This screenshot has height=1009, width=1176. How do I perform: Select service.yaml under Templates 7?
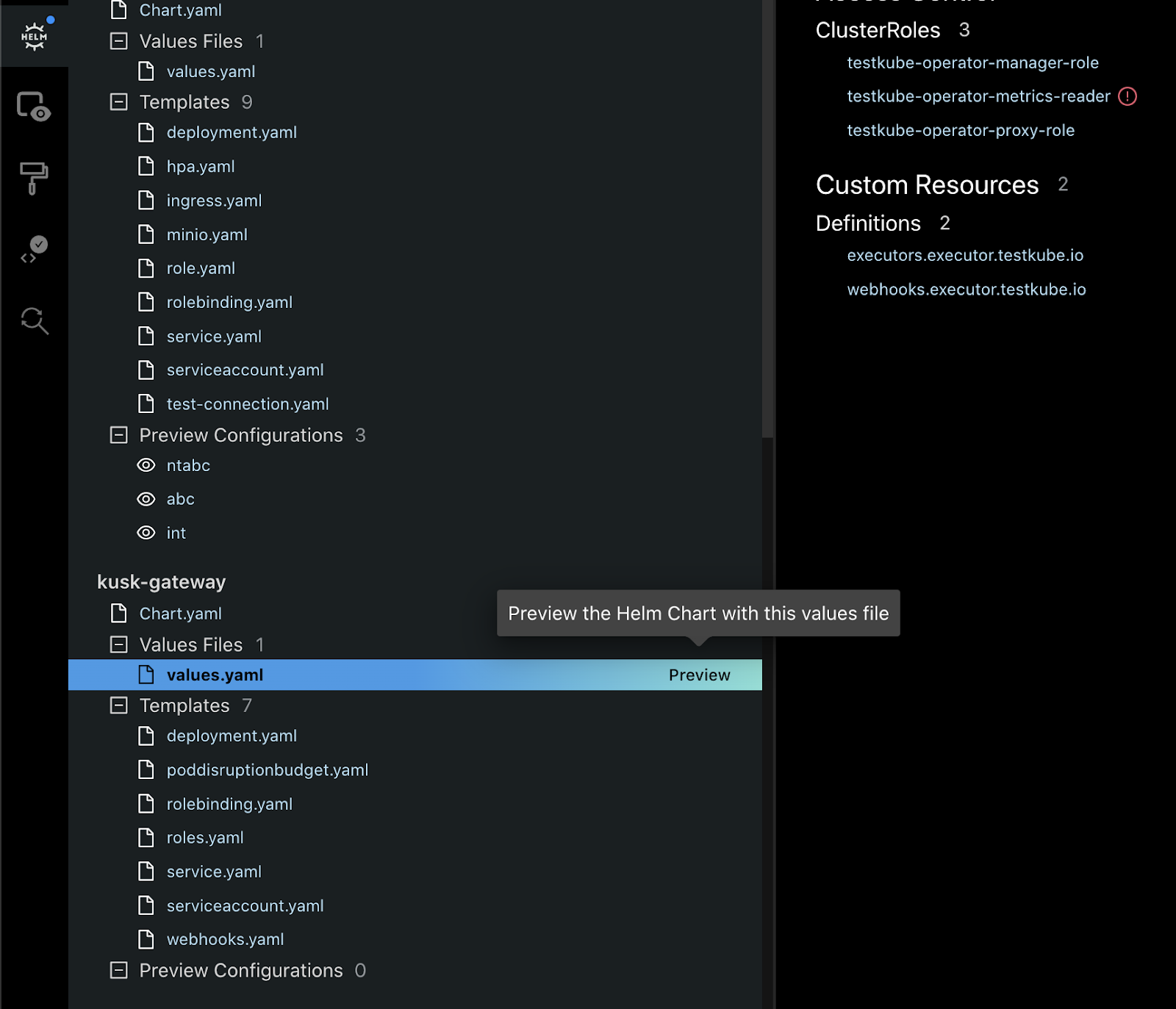click(214, 872)
